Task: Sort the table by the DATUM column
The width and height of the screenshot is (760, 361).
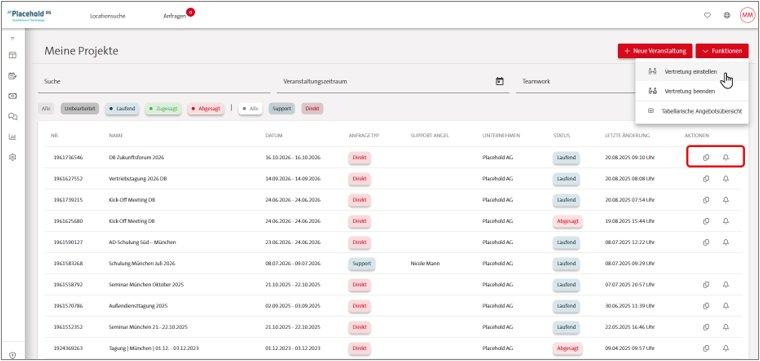Action: [274, 136]
